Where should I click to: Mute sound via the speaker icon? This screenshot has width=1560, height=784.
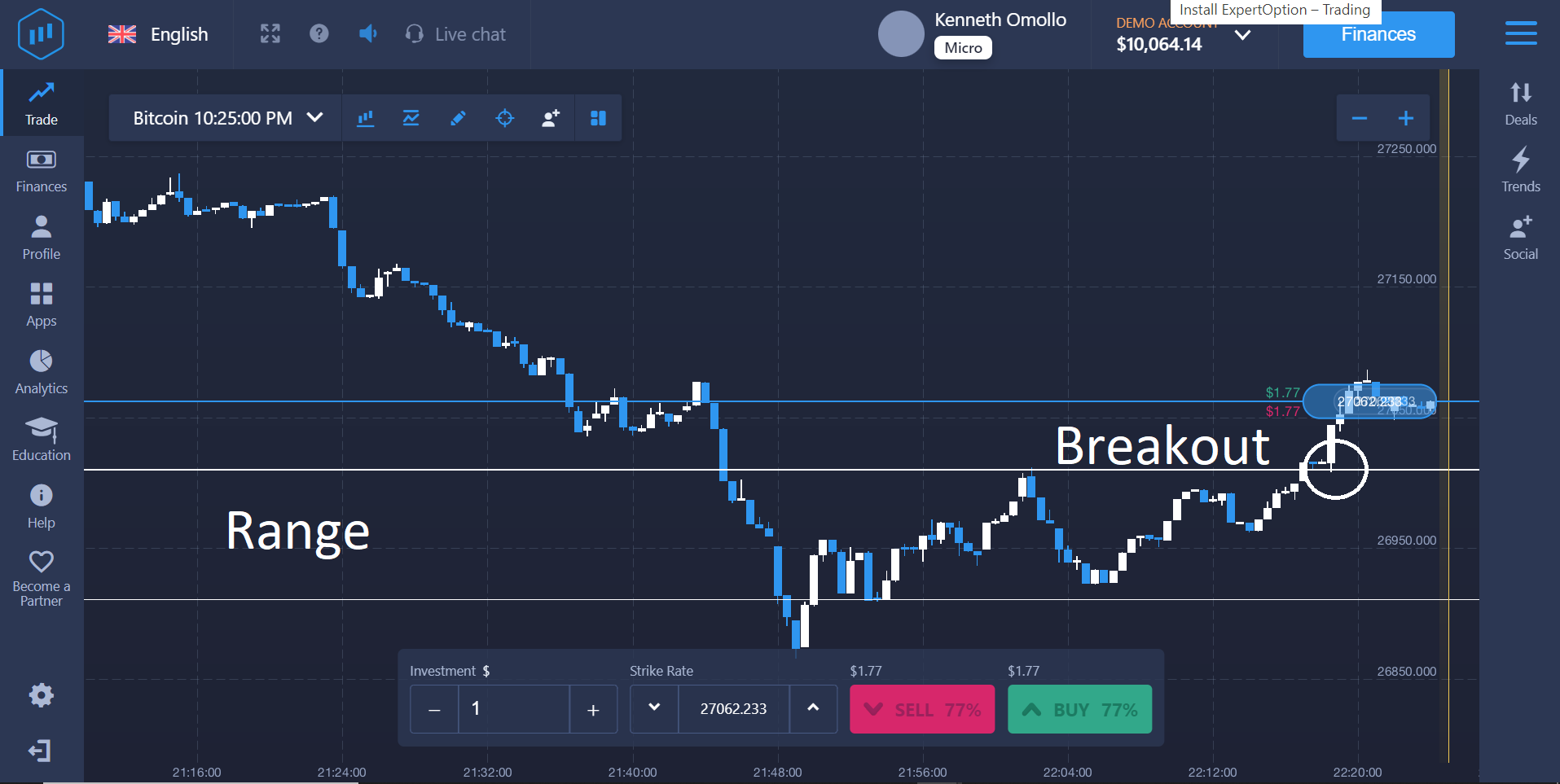(367, 33)
